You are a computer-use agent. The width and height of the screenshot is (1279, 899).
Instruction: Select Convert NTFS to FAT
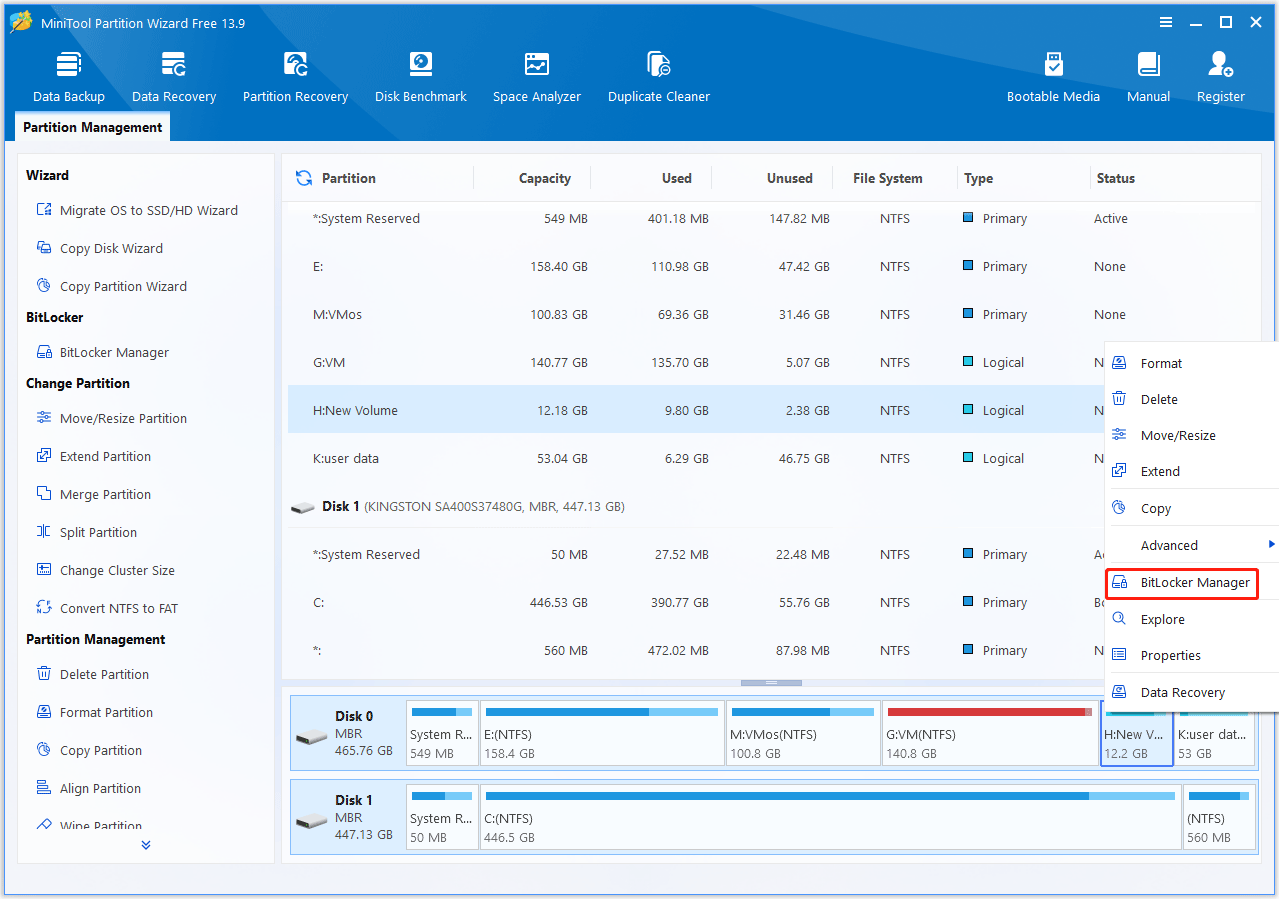[106, 608]
